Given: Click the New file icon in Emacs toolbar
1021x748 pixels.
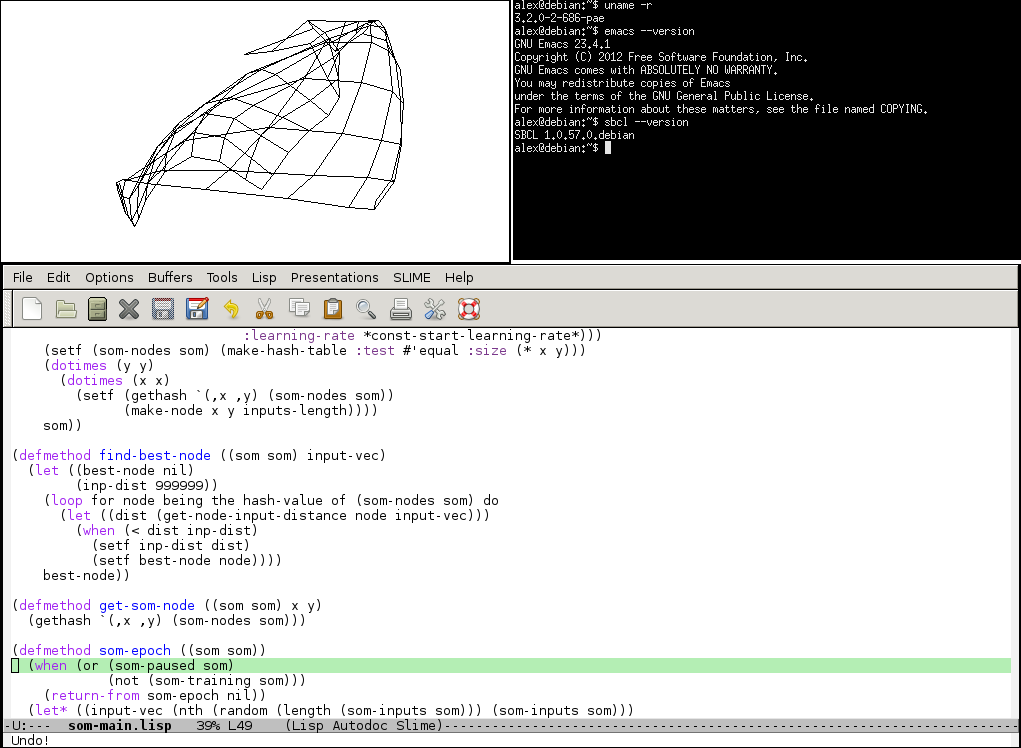Looking at the screenshot, I should tap(32, 309).
